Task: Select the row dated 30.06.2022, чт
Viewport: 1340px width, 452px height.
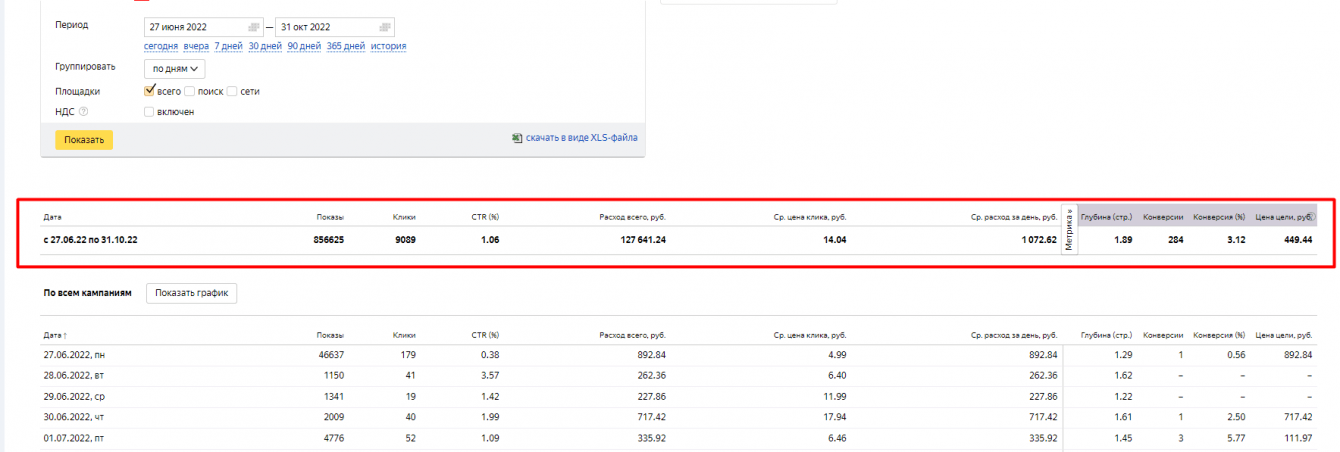Action: [x=677, y=416]
